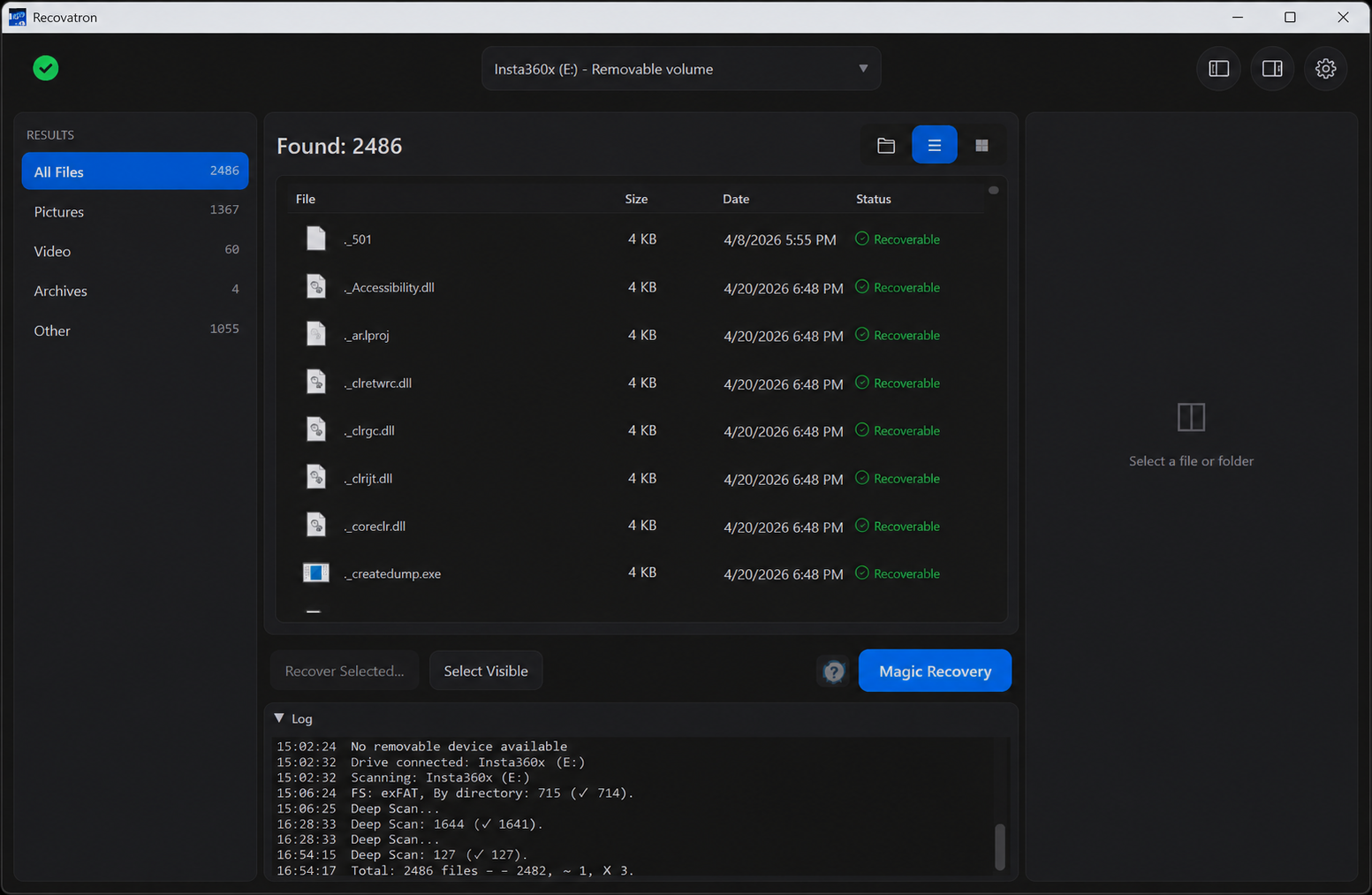Select the Pictures category
This screenshot has height=895, width=1372.
(x=135, y=211)
